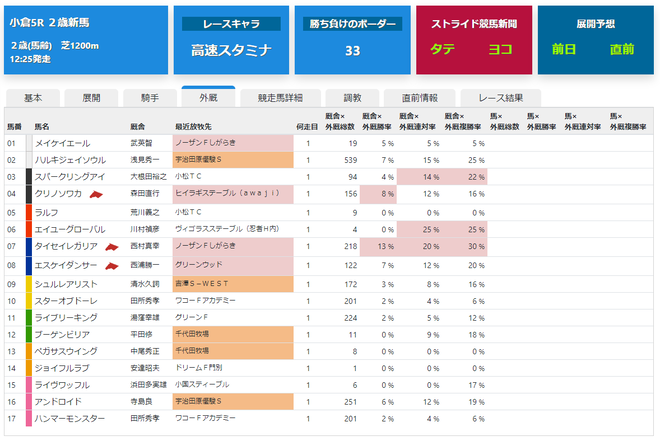Click horse name タイセイレガリア

(66, 246)
